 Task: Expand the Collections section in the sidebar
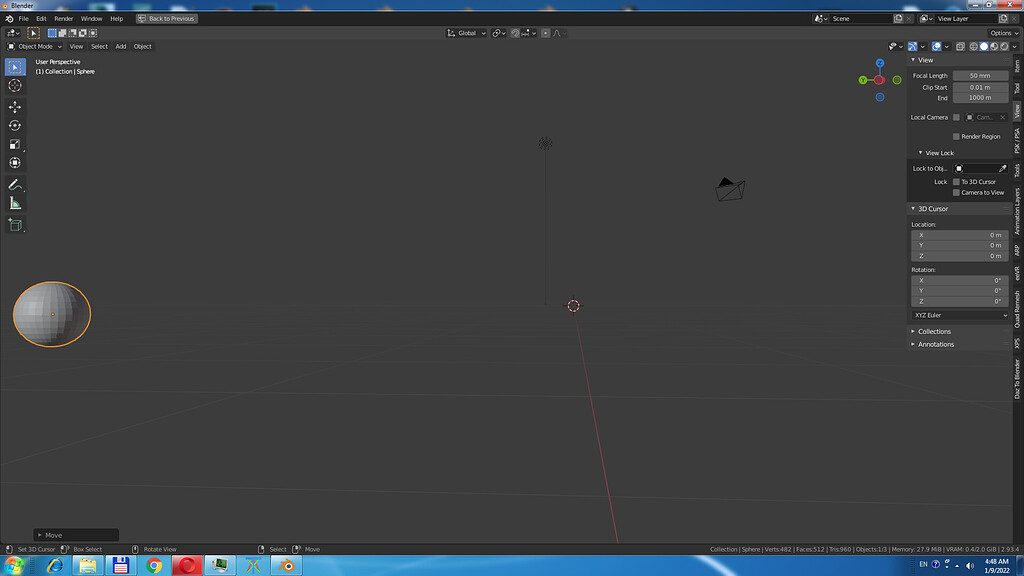pos(933,331)
